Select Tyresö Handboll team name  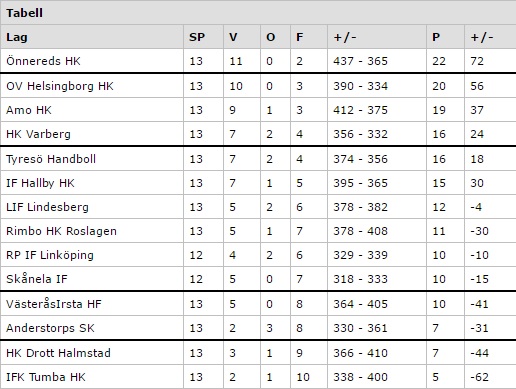click(x=51, y=159)
